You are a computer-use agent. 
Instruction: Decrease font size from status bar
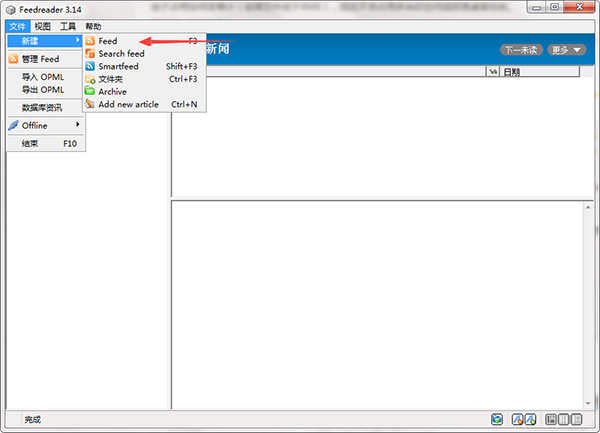point(518,419)
